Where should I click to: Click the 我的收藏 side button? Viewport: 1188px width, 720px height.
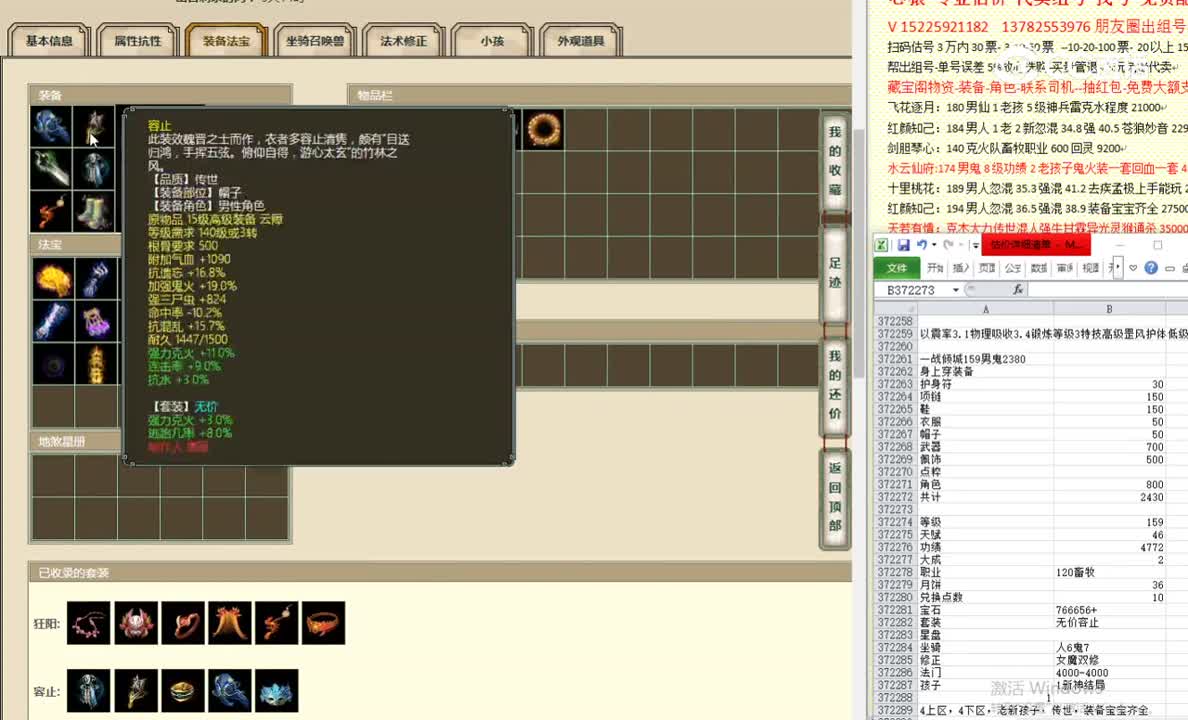[835, 160]
